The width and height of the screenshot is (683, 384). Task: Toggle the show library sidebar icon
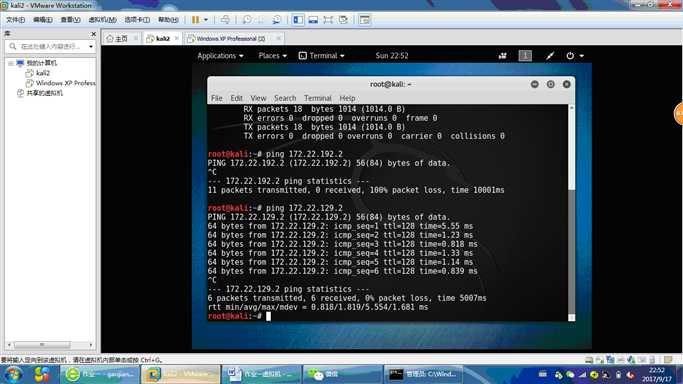point(298,20)
